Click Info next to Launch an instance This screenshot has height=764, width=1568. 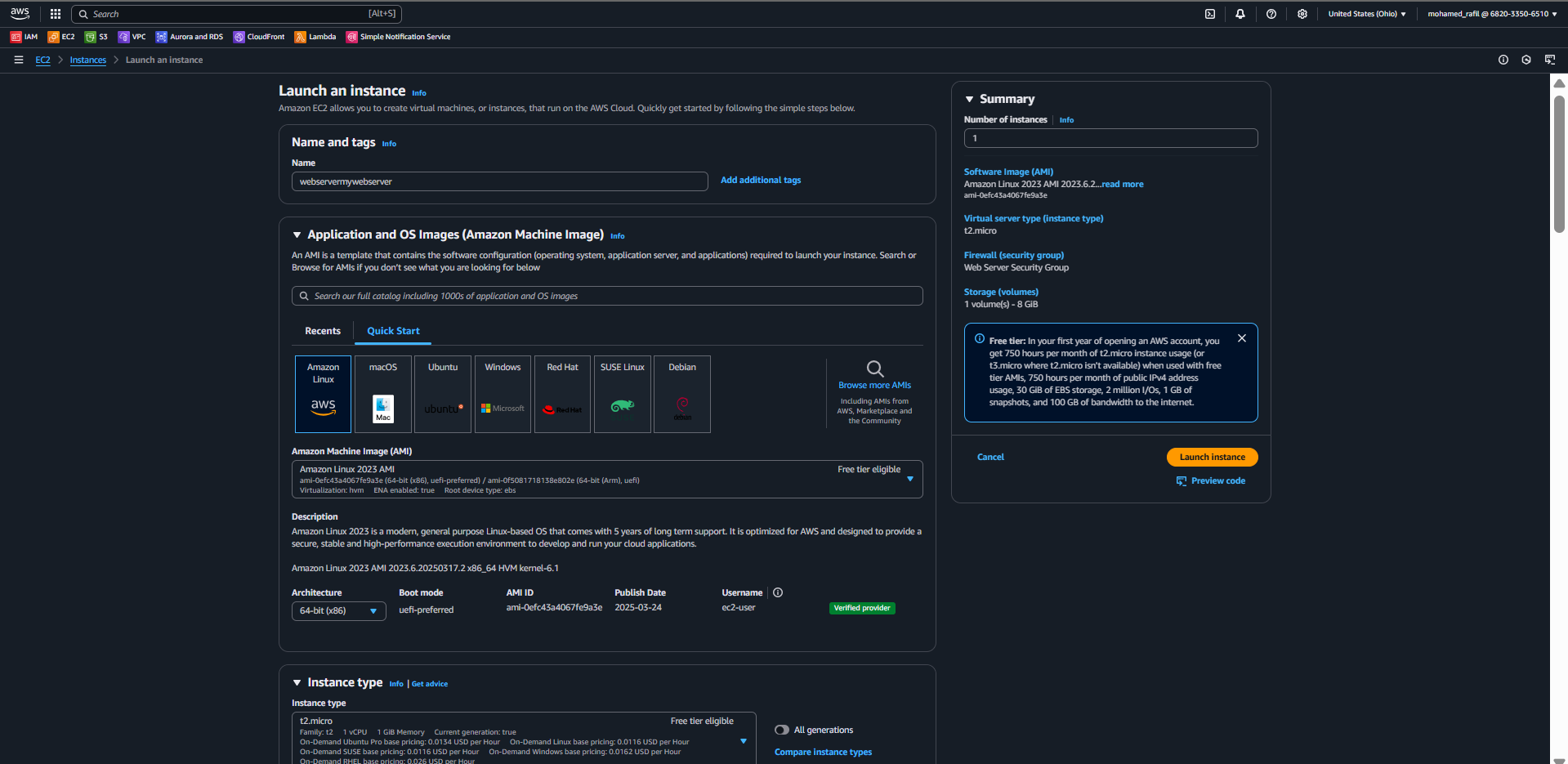coord(419,93)
